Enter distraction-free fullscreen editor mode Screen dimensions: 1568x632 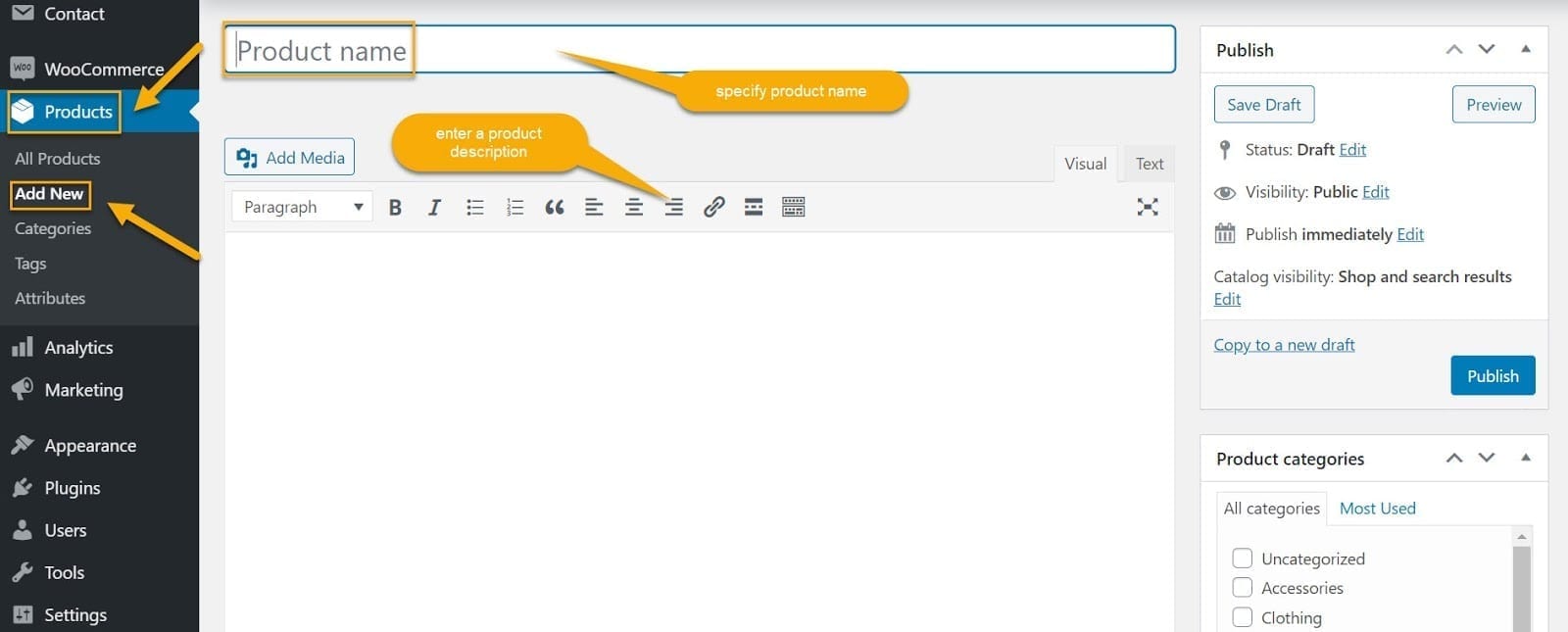[1148, 207]
